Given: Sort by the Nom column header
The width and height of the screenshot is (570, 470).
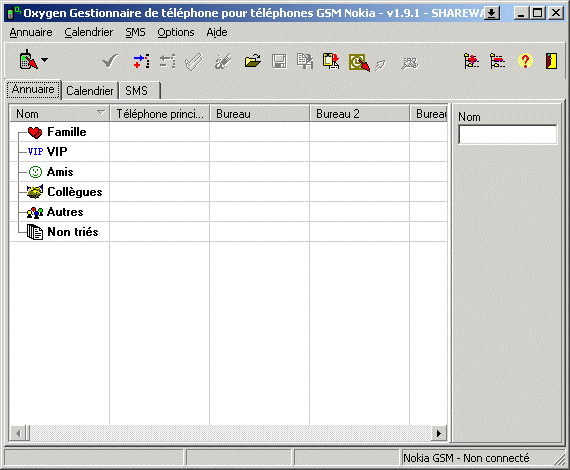Looking at the screenshot, I should pyautogui.click(x=59, y=114).
